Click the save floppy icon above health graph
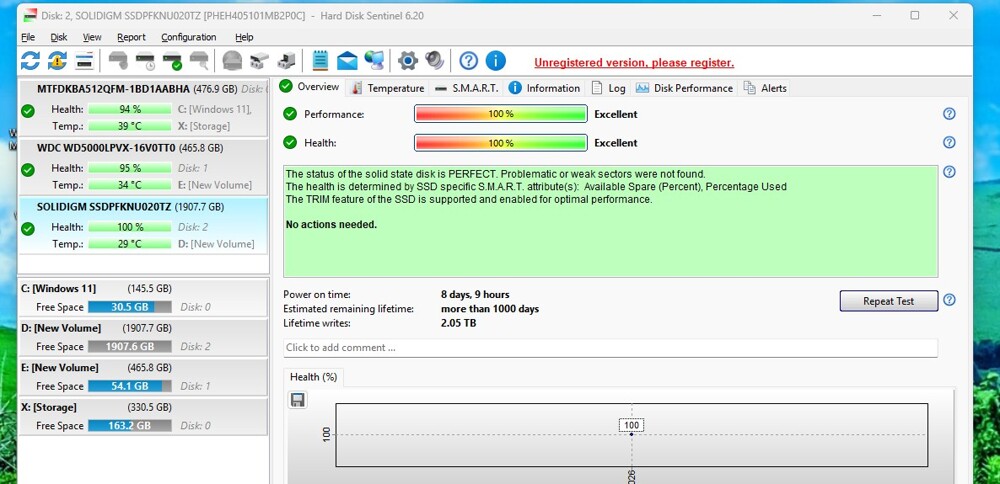Image resolution: width=1000 pixels, height=484 pixels. click(297, 400)
